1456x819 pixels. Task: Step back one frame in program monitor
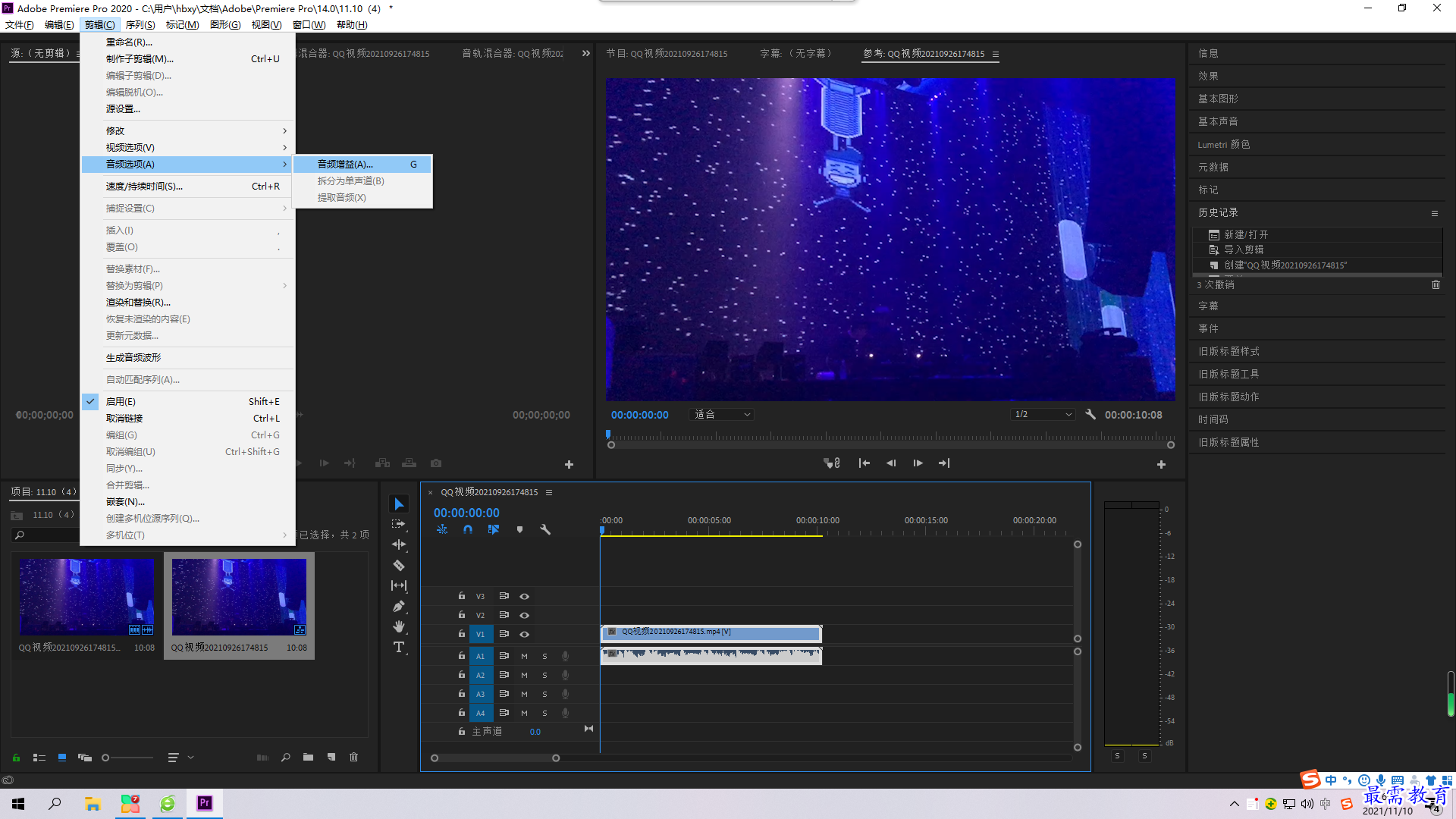[891, 463]
